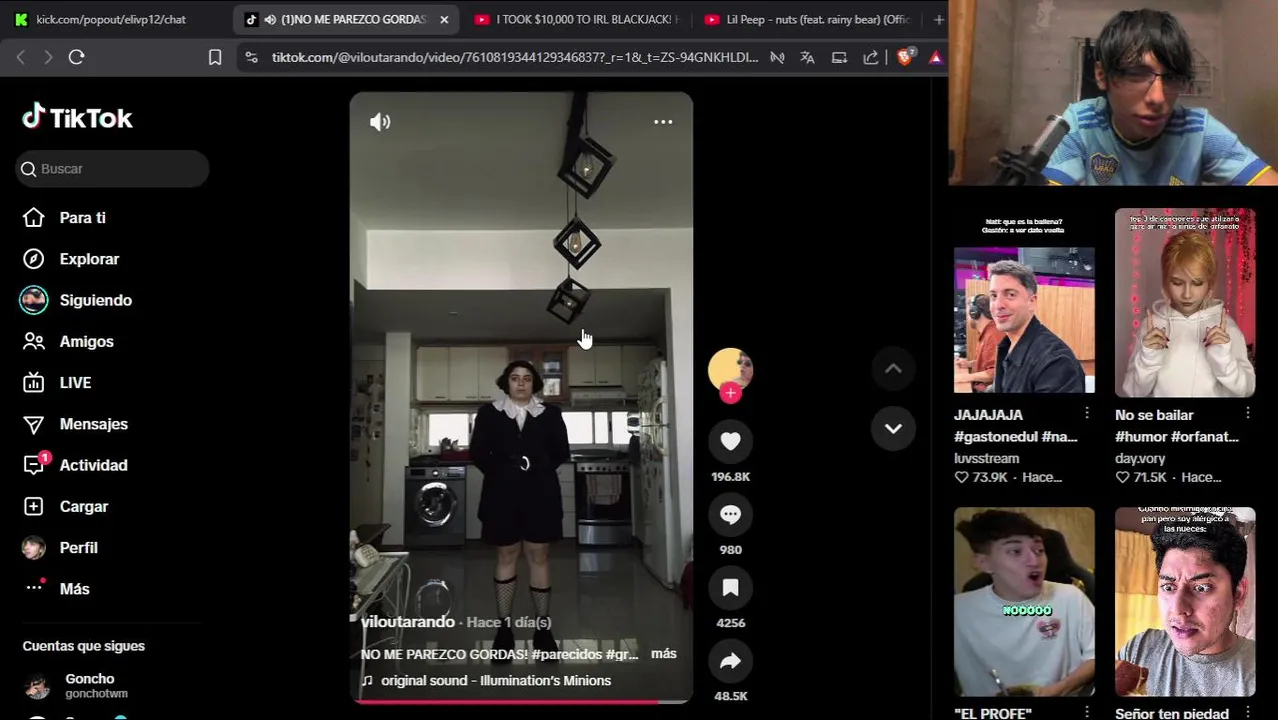This screenshot has width=1278, height=720.
Task: Open Brave Shields lion icon
Action: (x=905, y=57)
